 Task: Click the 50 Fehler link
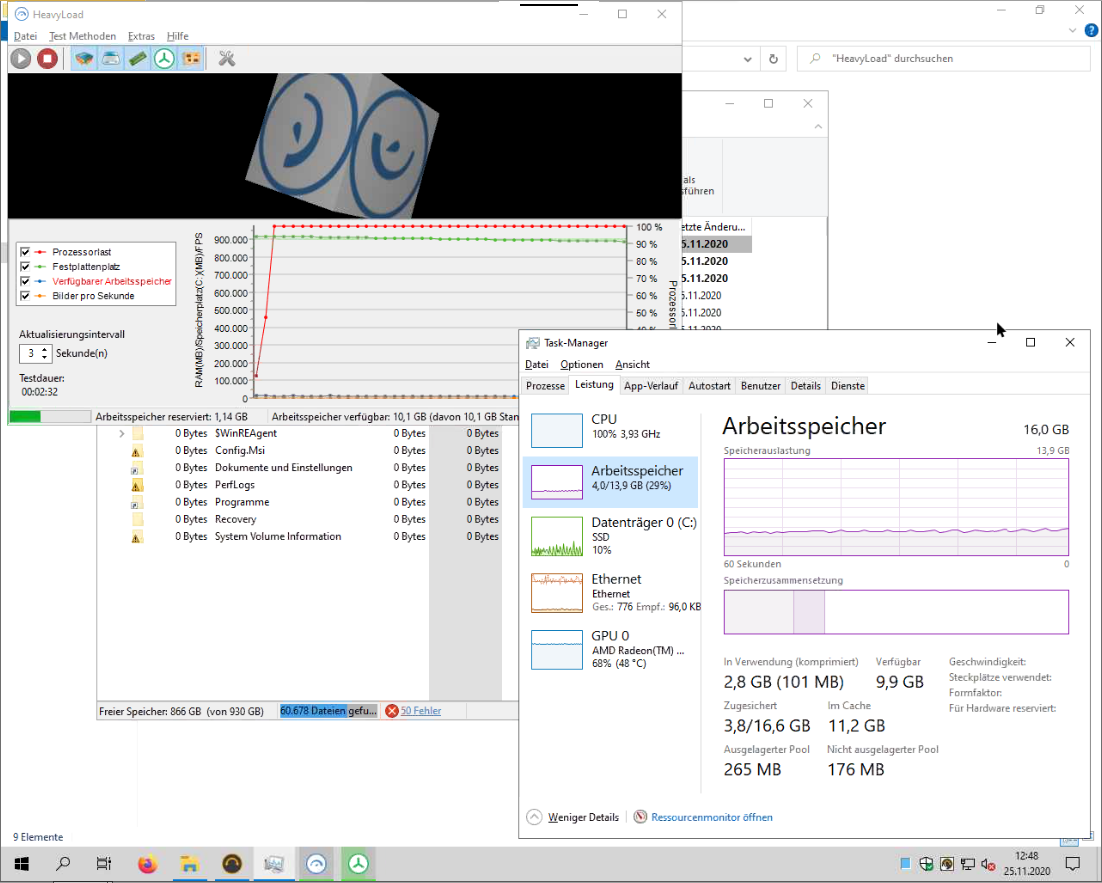coord(420,711)
